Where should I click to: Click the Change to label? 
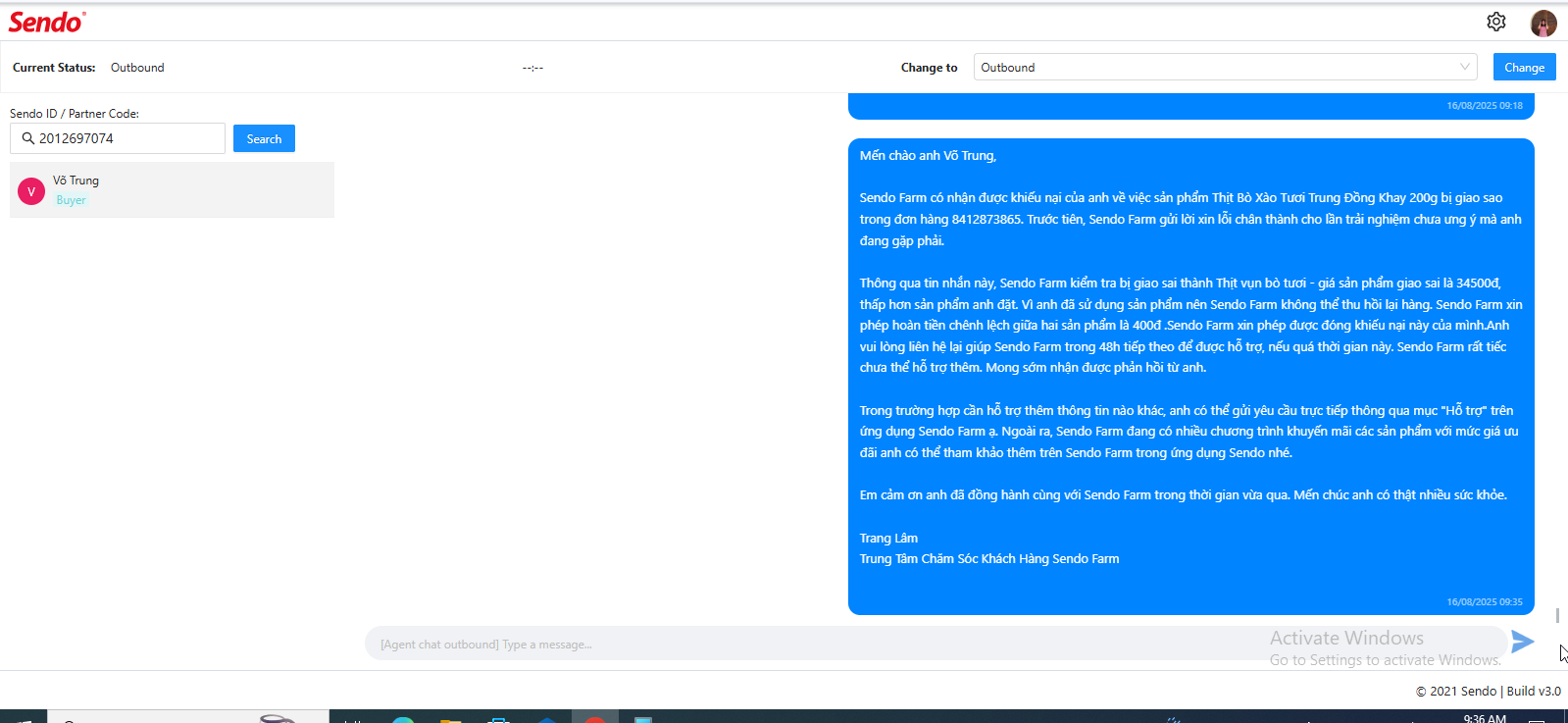pos(929,68)
